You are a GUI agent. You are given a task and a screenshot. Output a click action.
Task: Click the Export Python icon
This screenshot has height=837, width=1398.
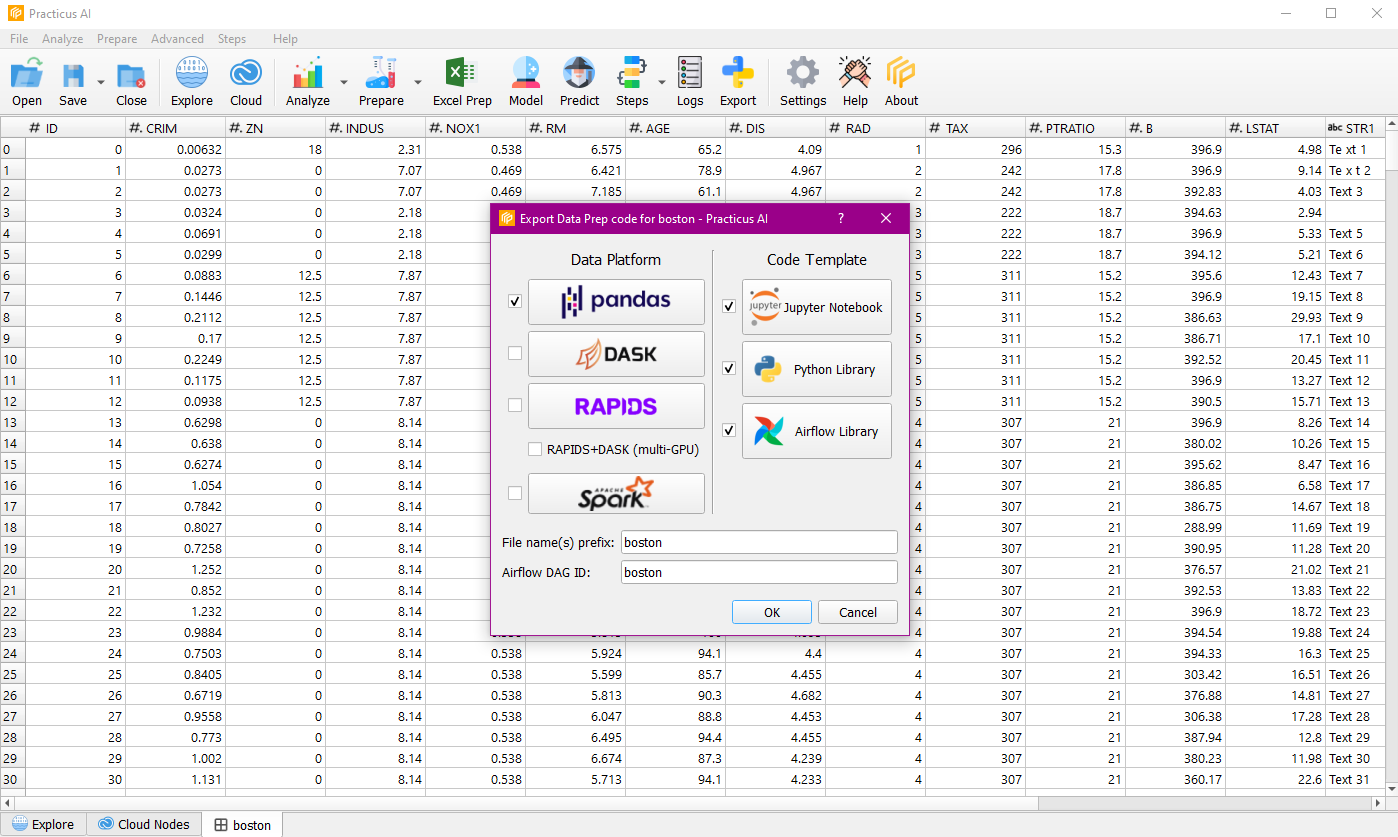pyautogui.click(x=738, y=82)
